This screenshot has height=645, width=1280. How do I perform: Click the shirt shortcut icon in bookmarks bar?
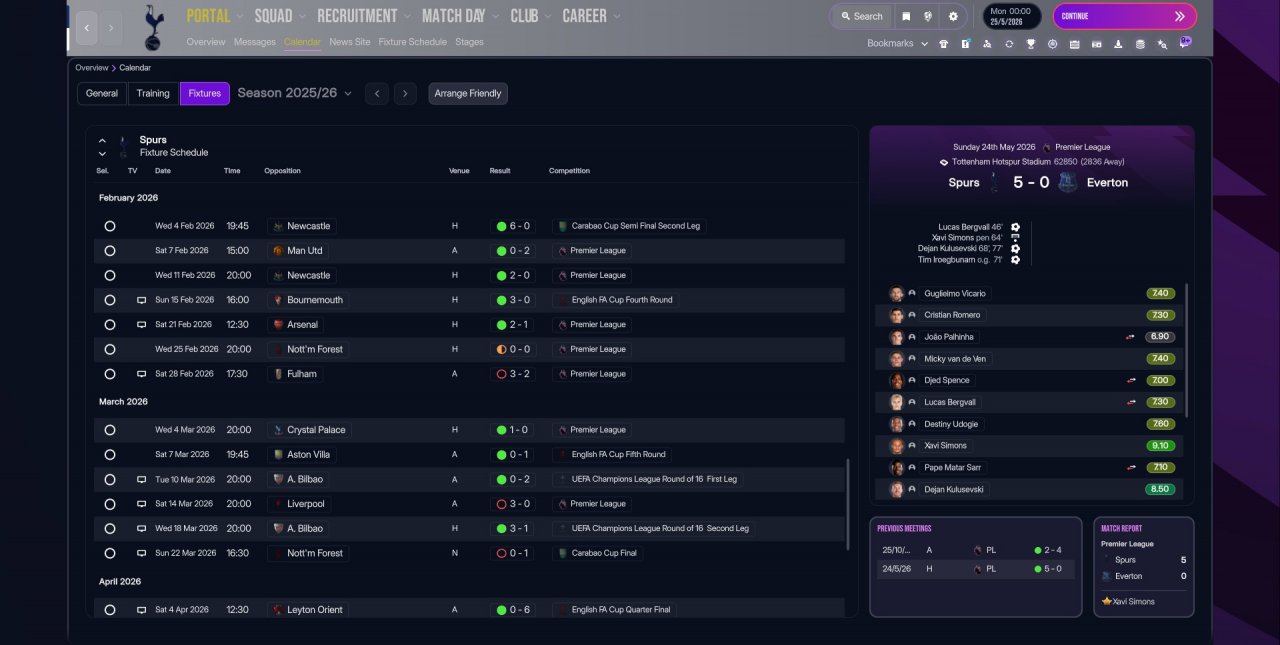(943, 44)
